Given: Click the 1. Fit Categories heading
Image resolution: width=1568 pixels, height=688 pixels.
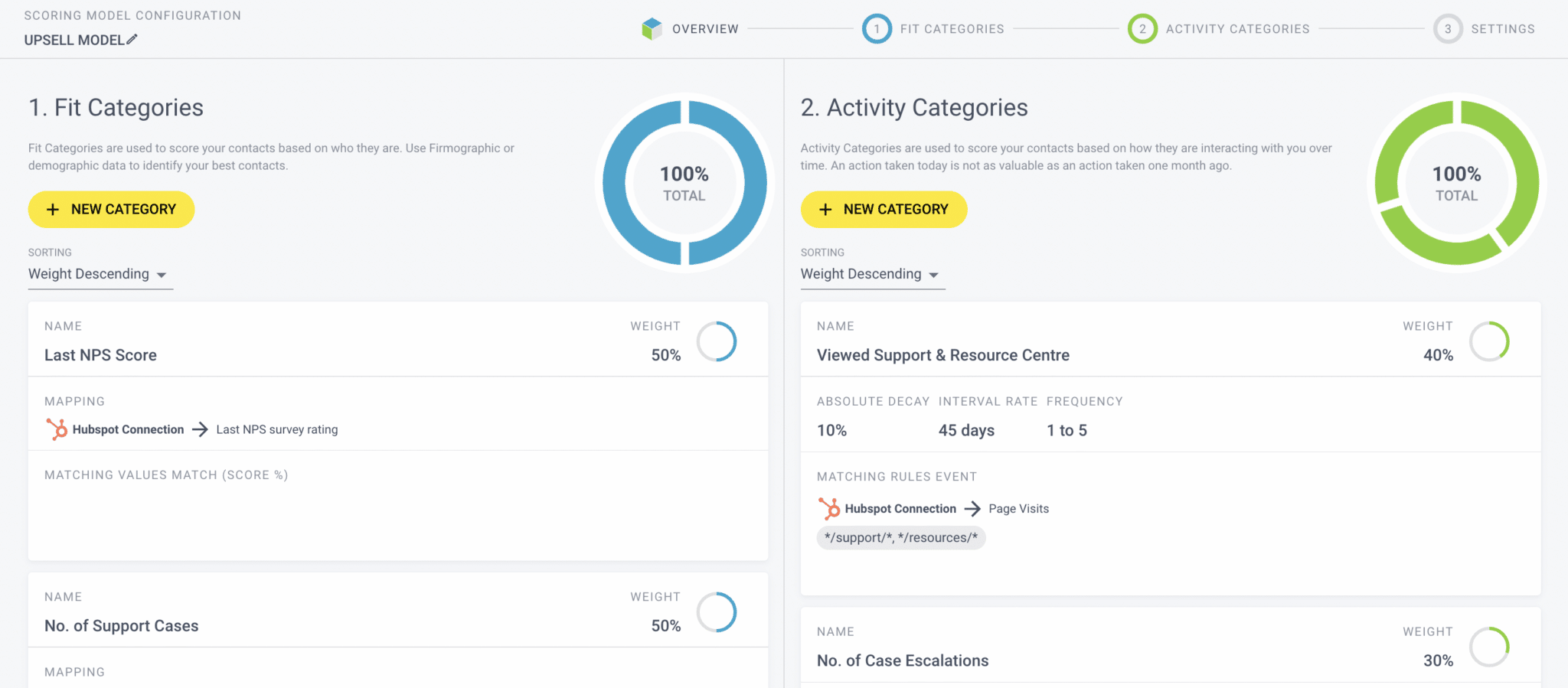Looking at the screenshot, I should (116, 108).
